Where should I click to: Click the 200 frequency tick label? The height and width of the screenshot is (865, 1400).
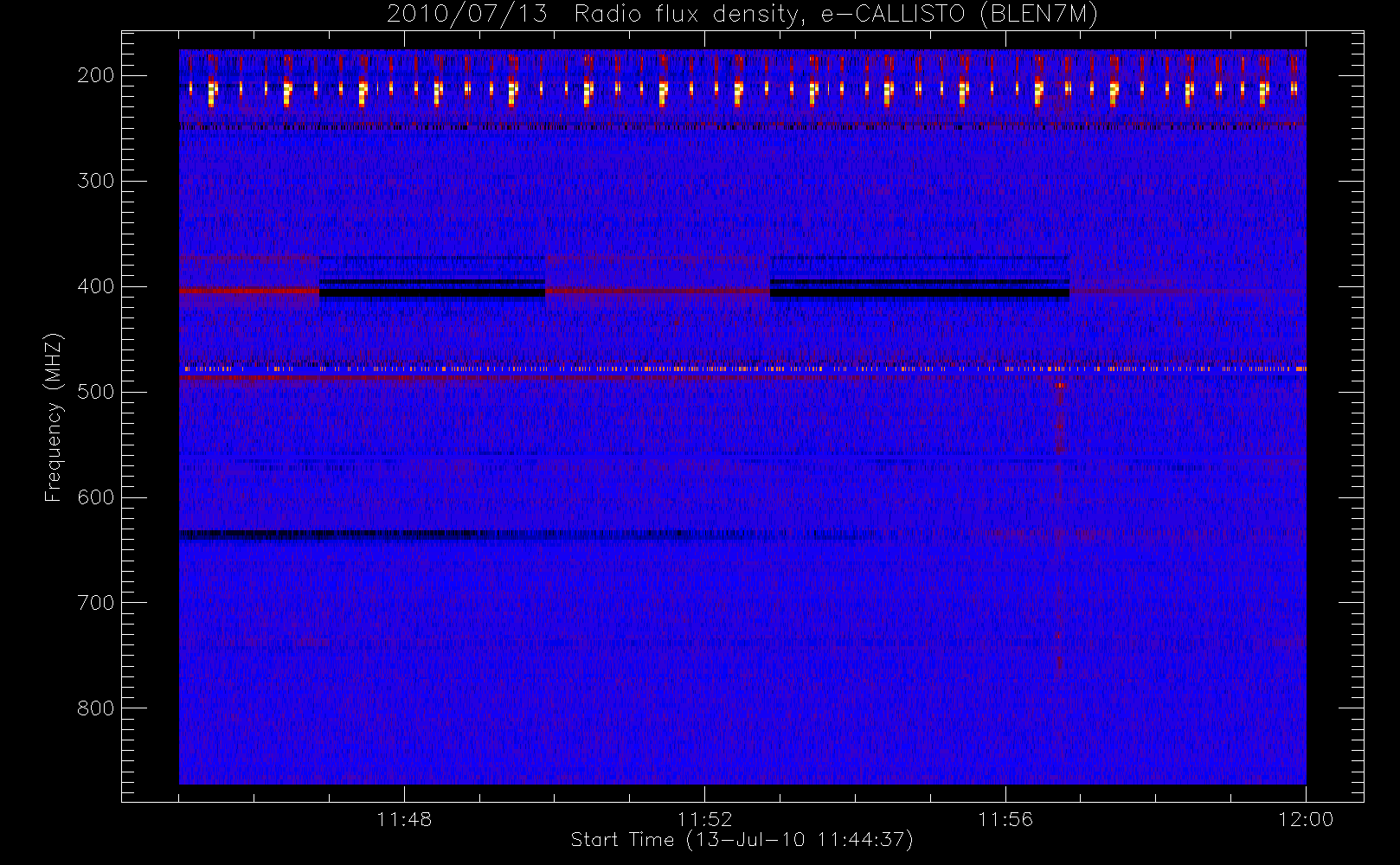[96, 75]
